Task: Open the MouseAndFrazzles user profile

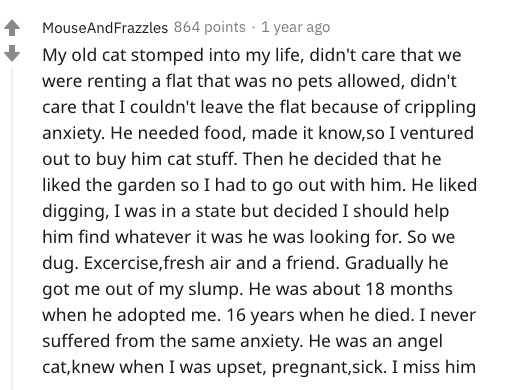Action: tap(105, 28)
